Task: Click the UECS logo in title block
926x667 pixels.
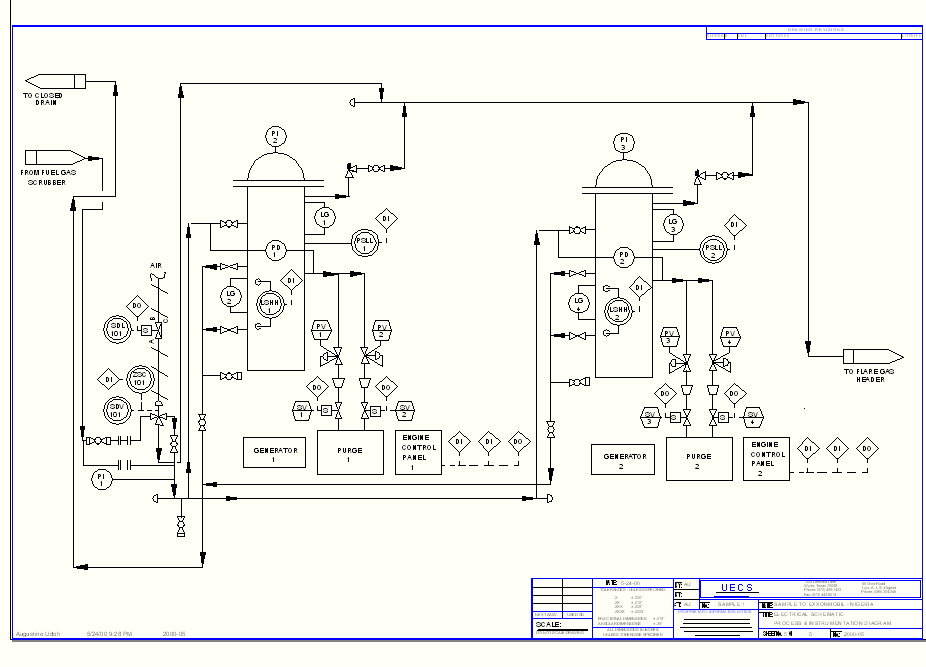Action: tap(738, 588)
